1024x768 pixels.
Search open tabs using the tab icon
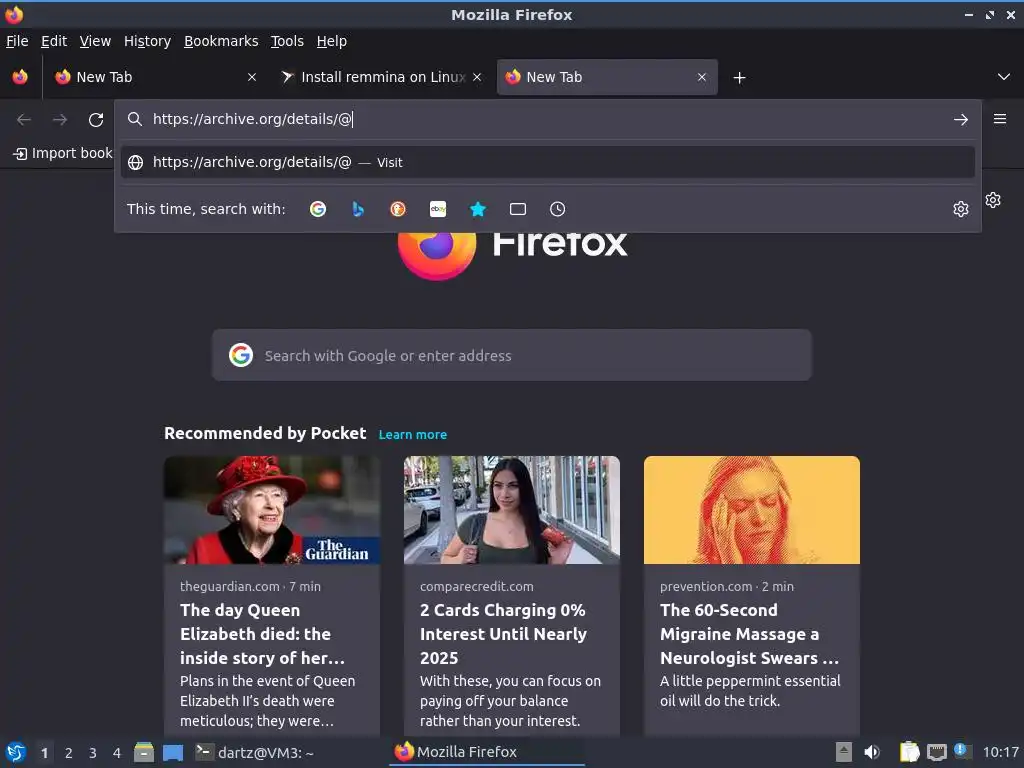[x=518, y=209]
